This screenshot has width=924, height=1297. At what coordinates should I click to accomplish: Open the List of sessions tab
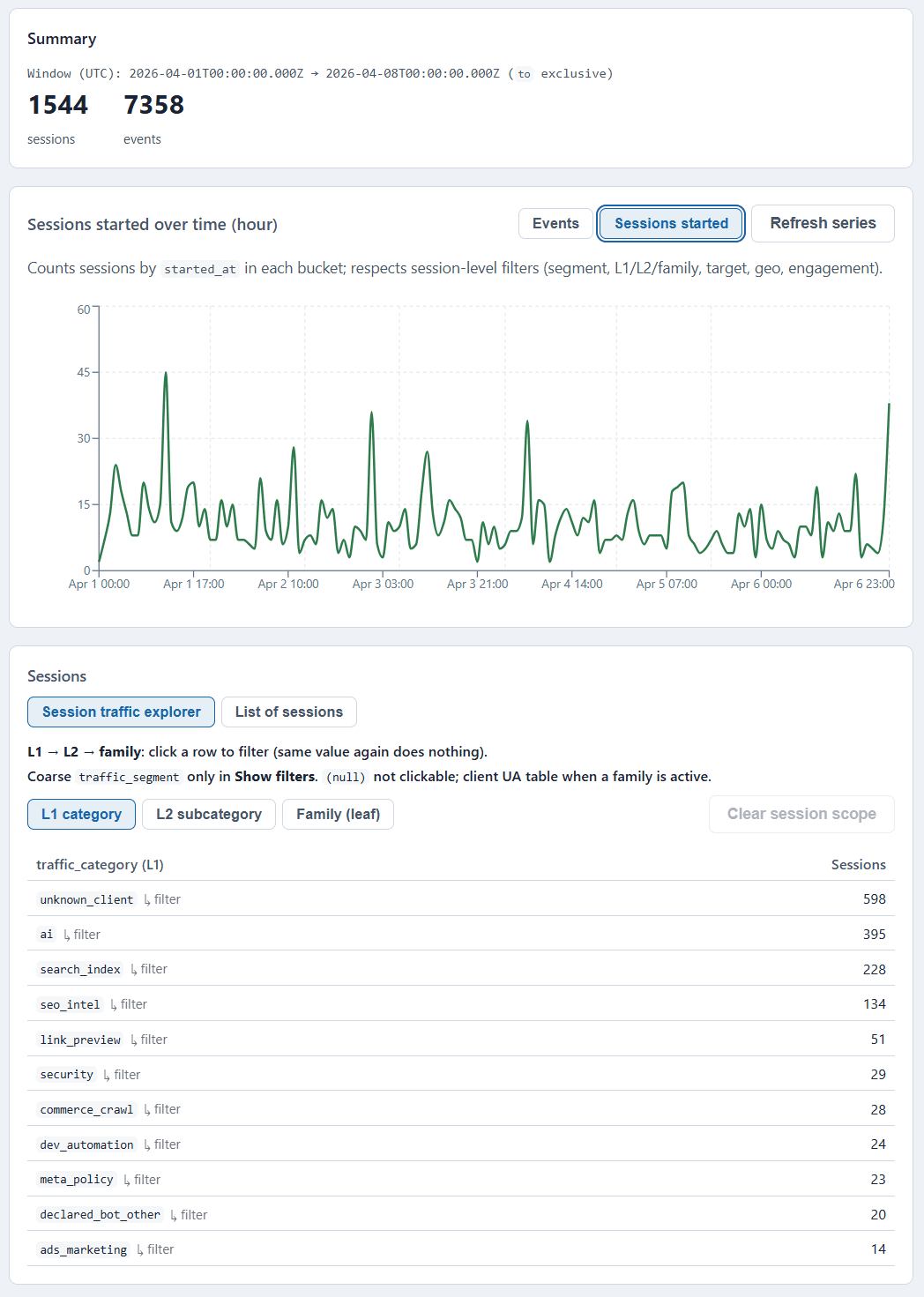288,712
